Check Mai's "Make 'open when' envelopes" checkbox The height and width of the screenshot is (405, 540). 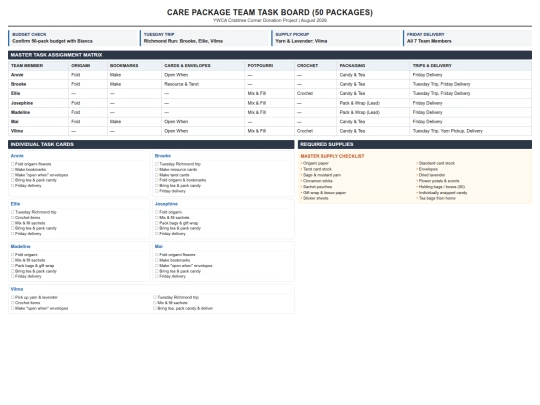157,266
